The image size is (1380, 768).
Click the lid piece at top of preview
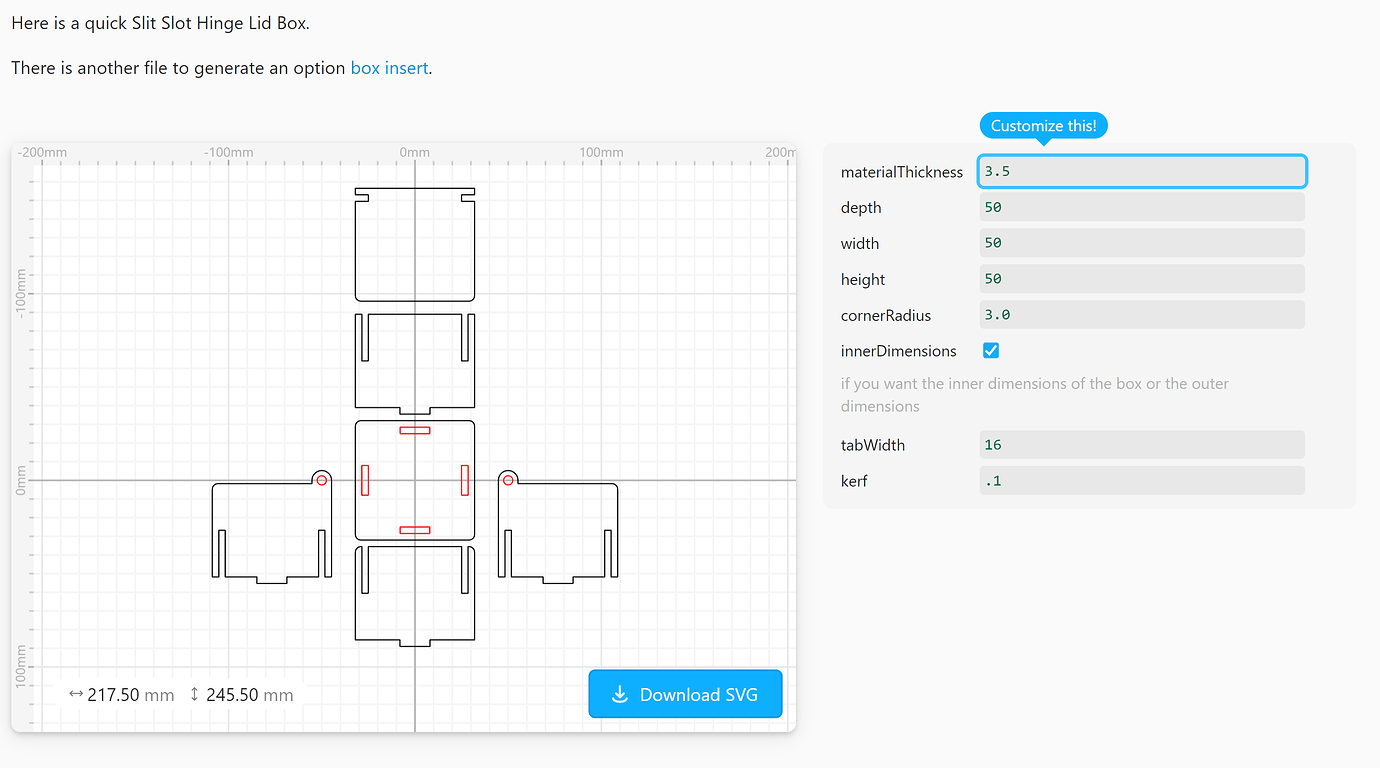(414, 243)
